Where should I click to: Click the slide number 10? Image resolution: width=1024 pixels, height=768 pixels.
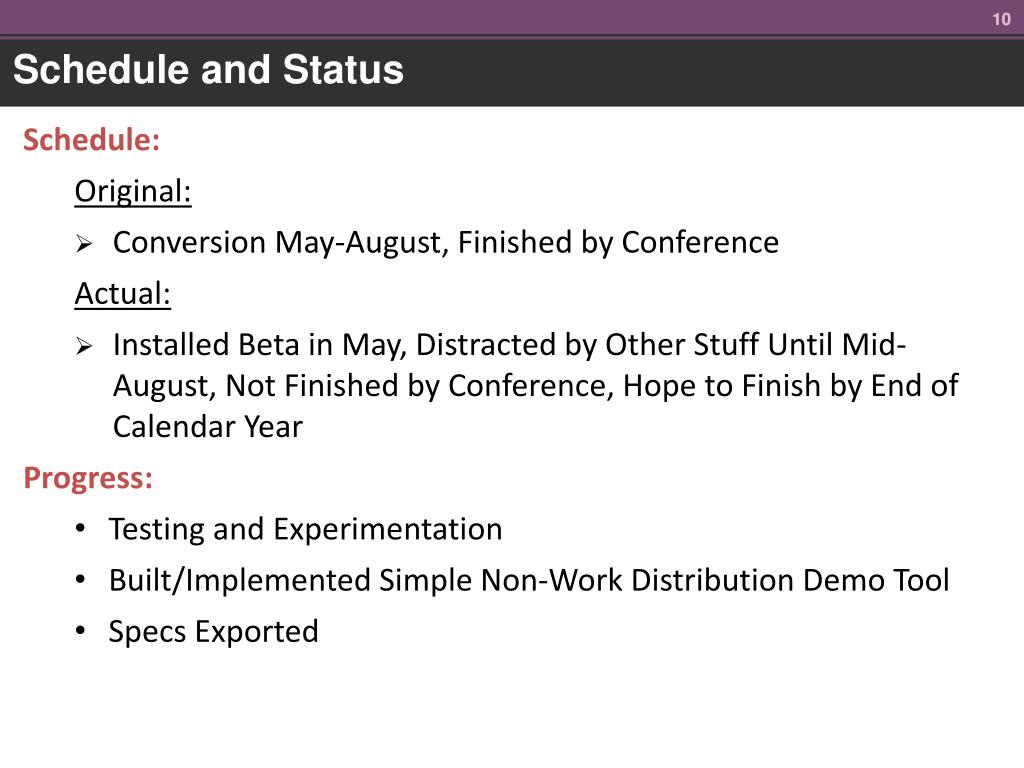coord(1001,20)
